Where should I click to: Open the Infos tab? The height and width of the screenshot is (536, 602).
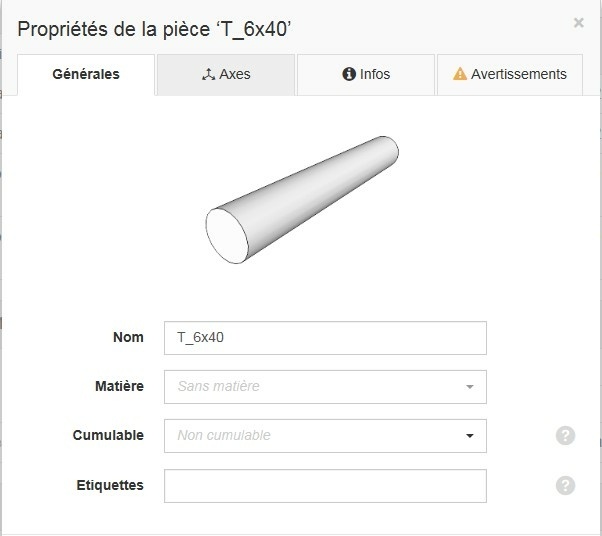coord(366,74)
